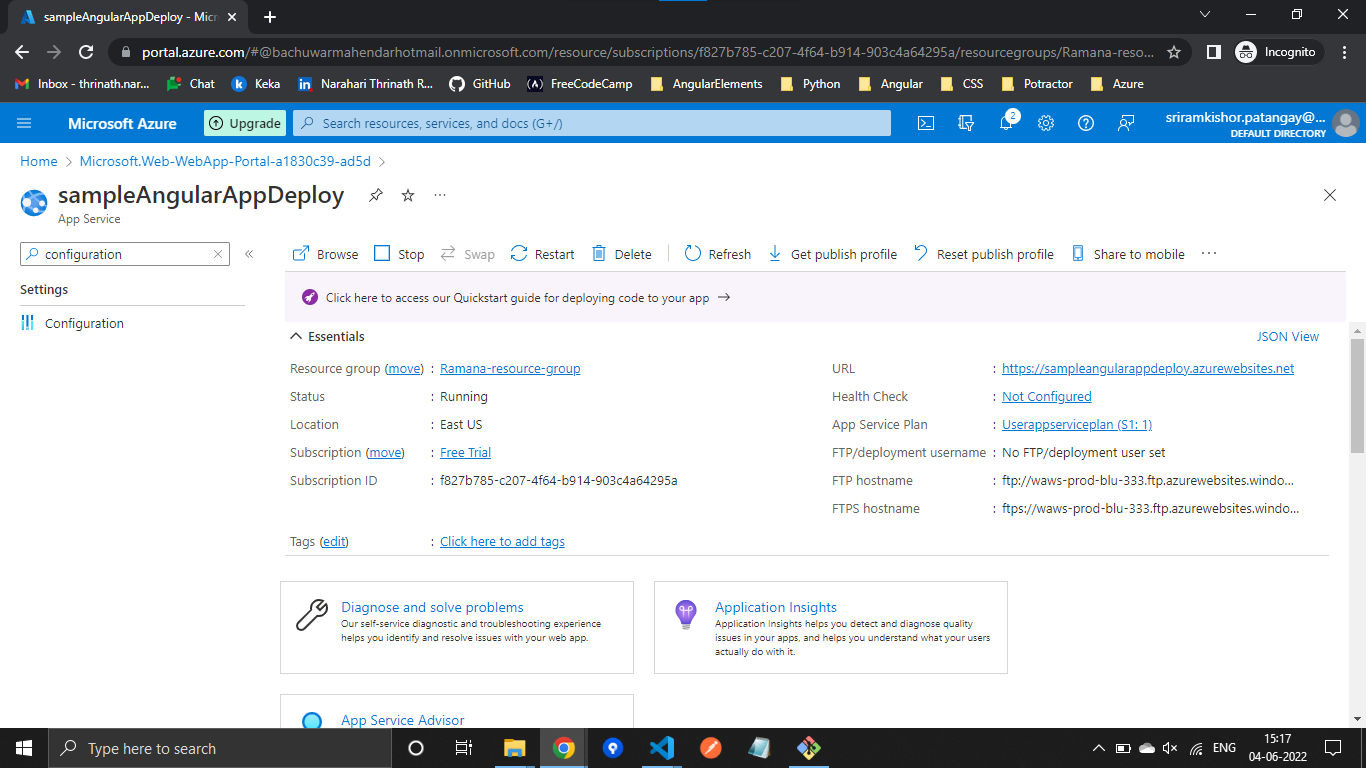The width and height of the screenshot is (1366, 768).
Task: Open Chrome three-dot menu
Action: (1344, 52)
